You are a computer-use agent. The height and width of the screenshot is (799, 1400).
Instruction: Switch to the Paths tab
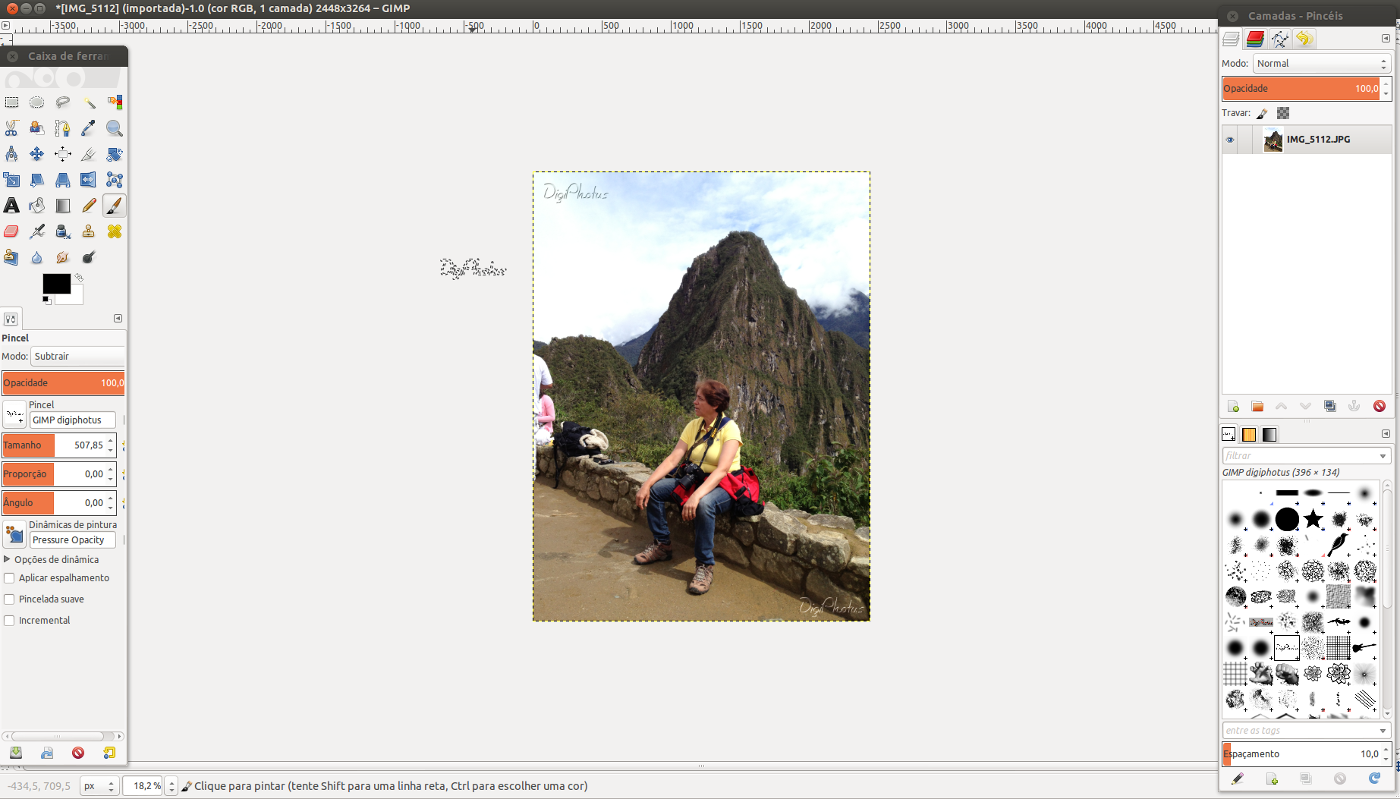(x=1279, y=39)
